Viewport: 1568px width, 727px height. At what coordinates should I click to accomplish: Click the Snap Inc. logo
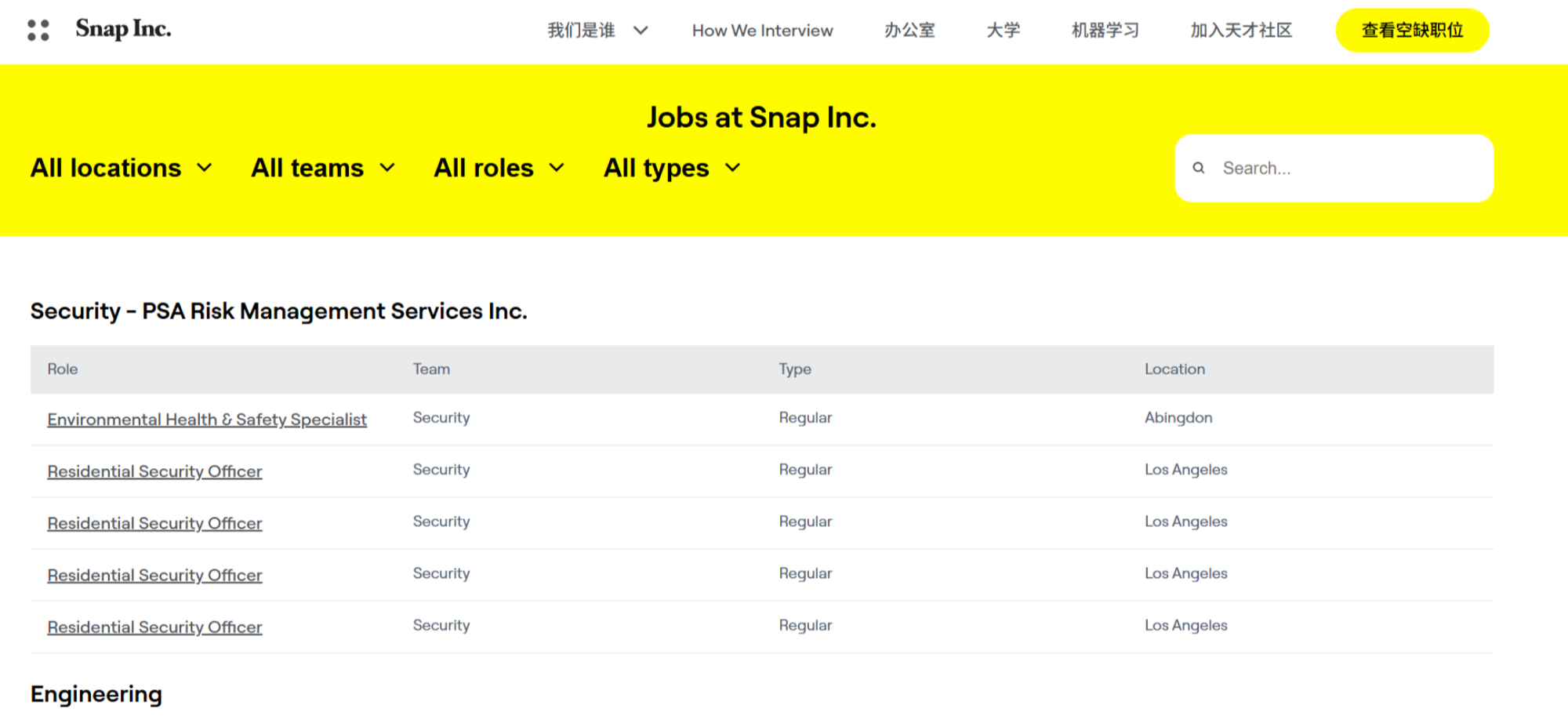tap(123, 29)
